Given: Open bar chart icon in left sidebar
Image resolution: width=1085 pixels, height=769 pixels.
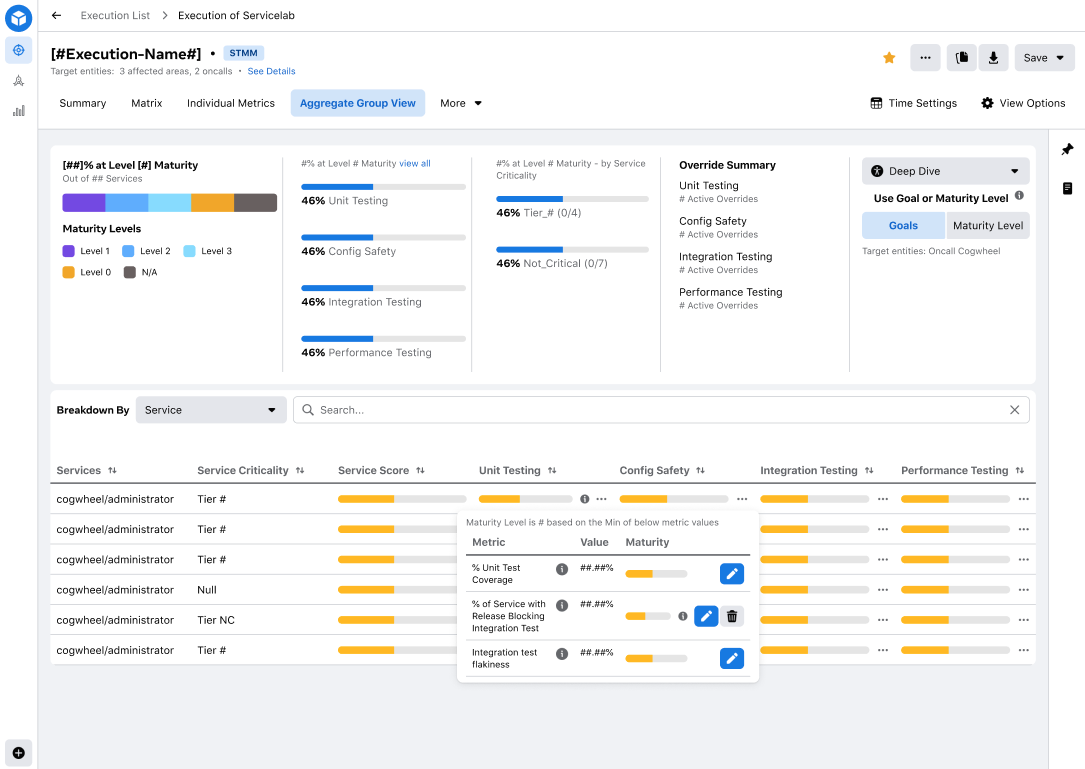Looking at the screenshot, I should (x=18, y=111).
